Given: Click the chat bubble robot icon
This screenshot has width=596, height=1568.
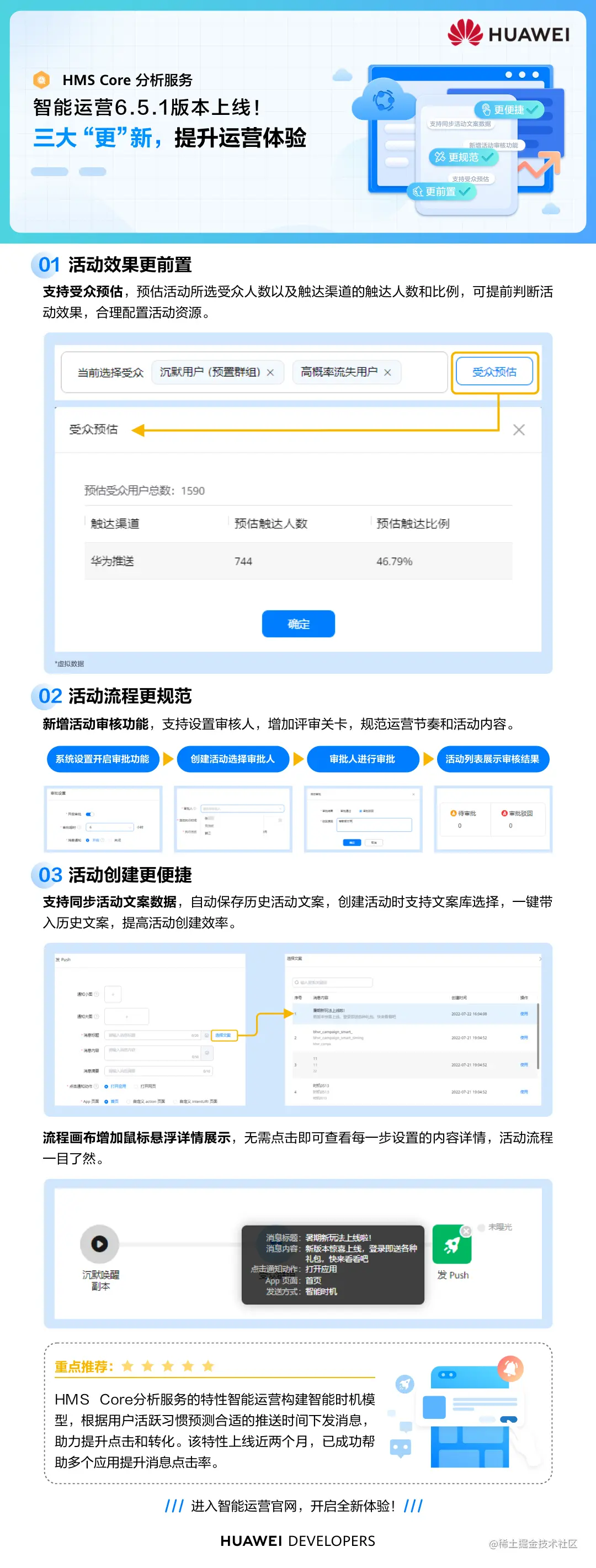Looking at the screenshot, I should pos(400,1448).
